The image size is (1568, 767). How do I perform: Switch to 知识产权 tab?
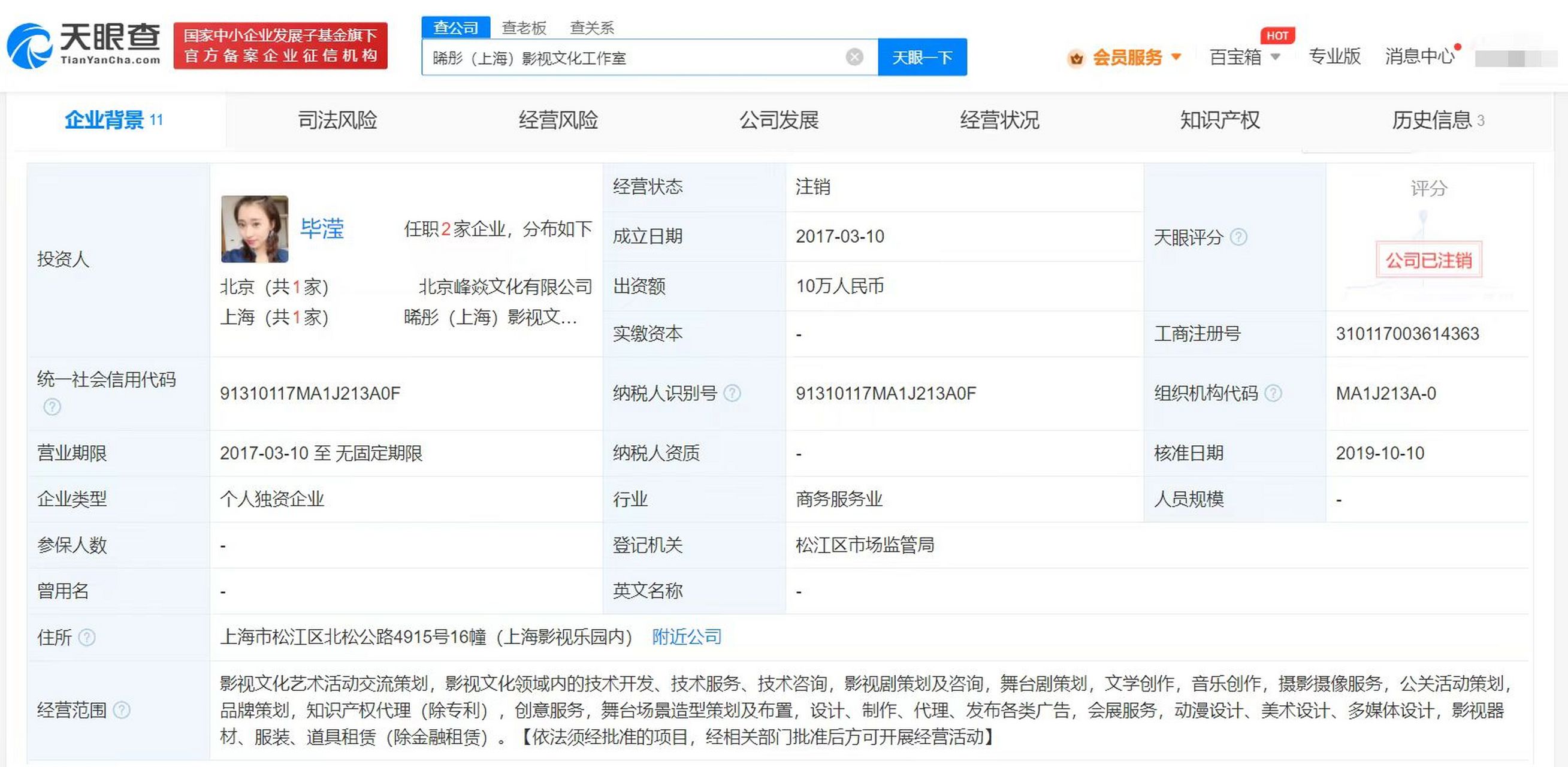click(1220, 120)
